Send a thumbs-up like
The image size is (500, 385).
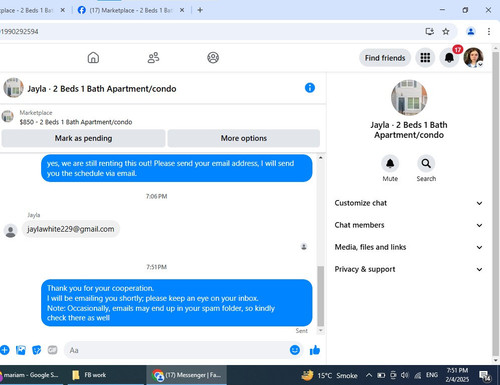click(315, 350)
